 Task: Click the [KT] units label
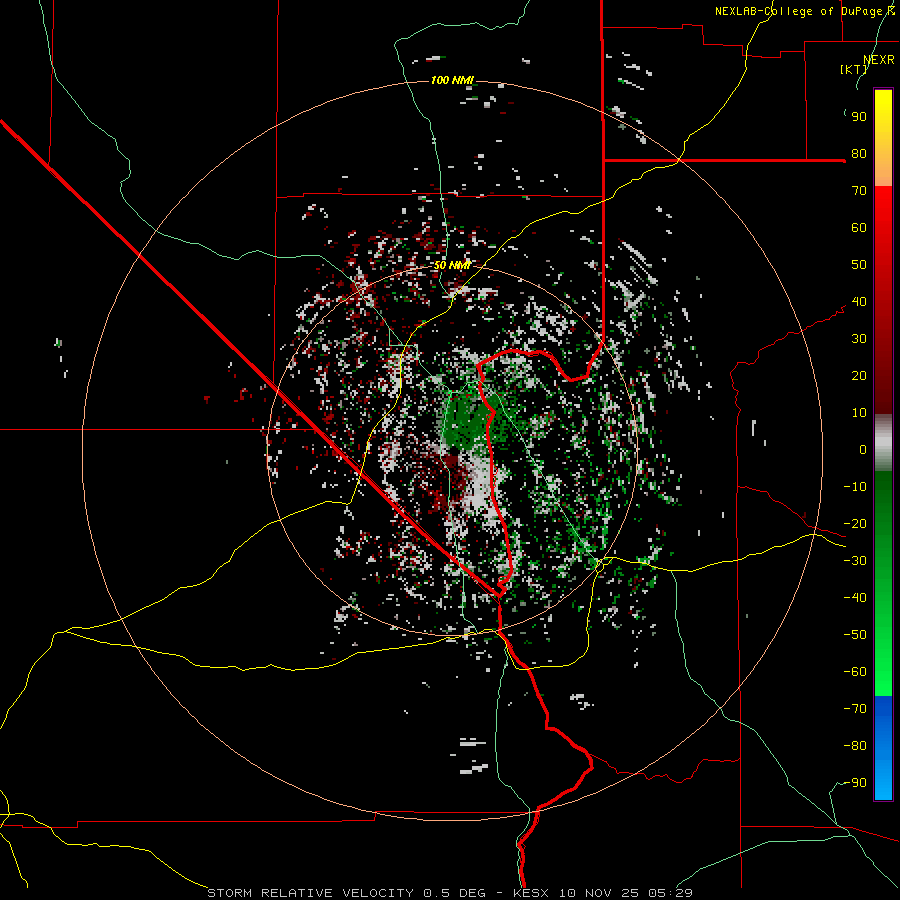click(x=854, y=69)
